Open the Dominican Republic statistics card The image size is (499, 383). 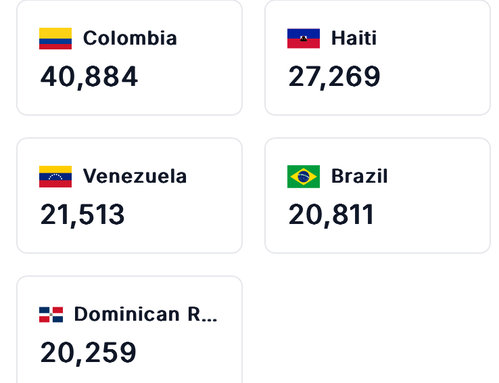pyautogui.click(x=129, y=329)
